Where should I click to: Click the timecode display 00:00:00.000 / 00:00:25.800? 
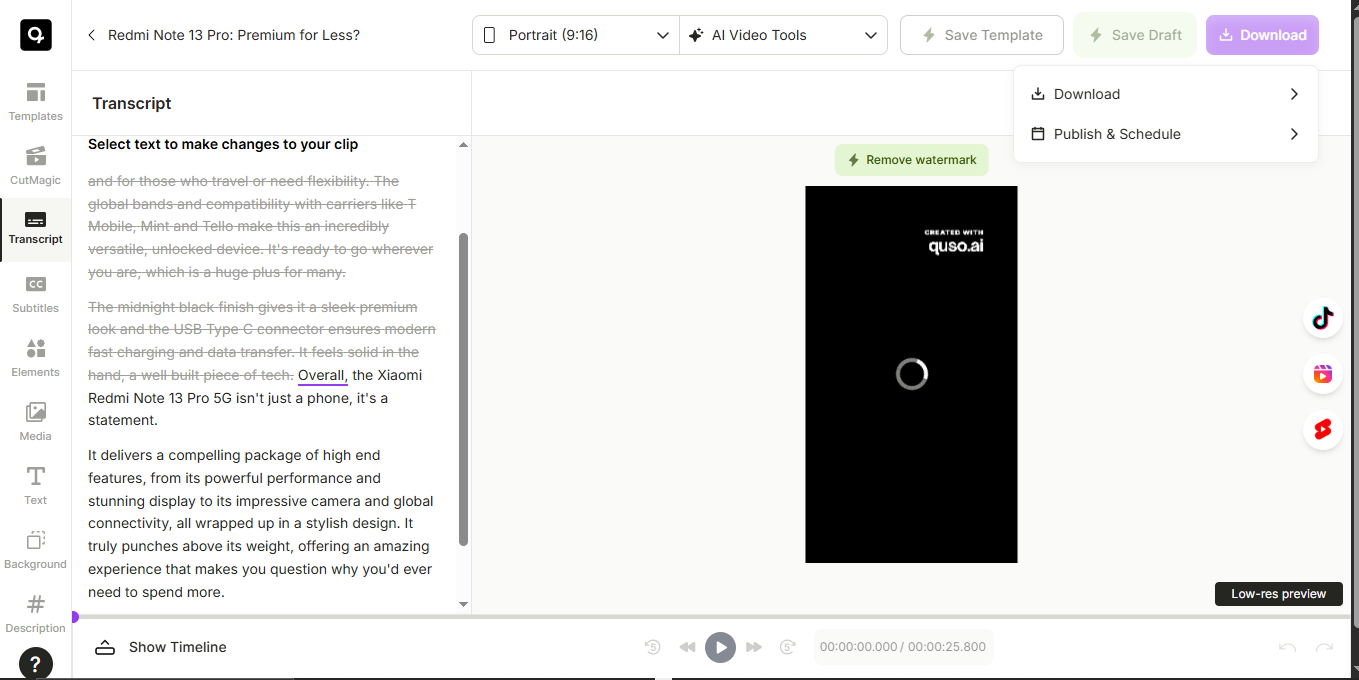[903, 647]
